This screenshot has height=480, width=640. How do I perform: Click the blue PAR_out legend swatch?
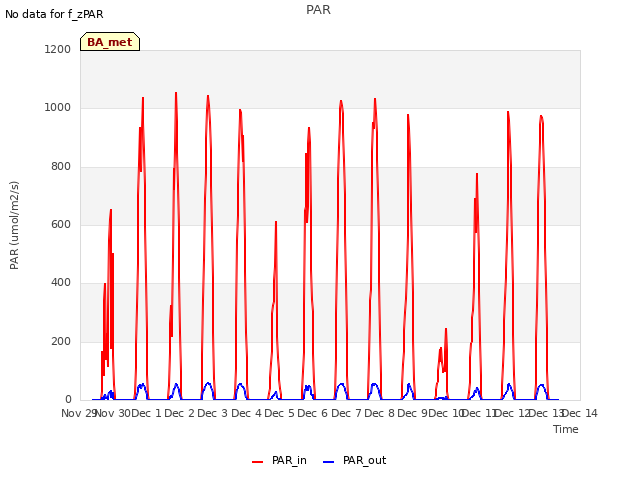328,462
